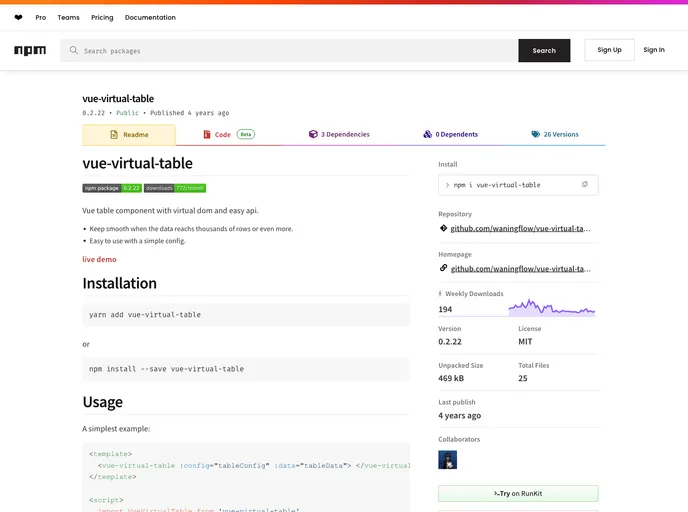This screenshot has width=688, height=512.
Task: Click the Public label under package title
Action: (127, 113)
